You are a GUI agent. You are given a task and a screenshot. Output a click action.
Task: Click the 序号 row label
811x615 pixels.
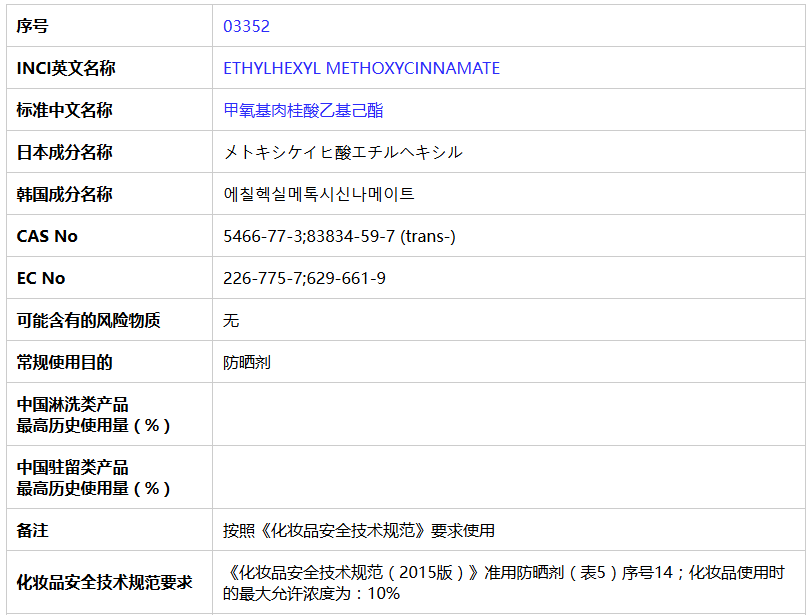pyautogui.click(x=33, y=26)
